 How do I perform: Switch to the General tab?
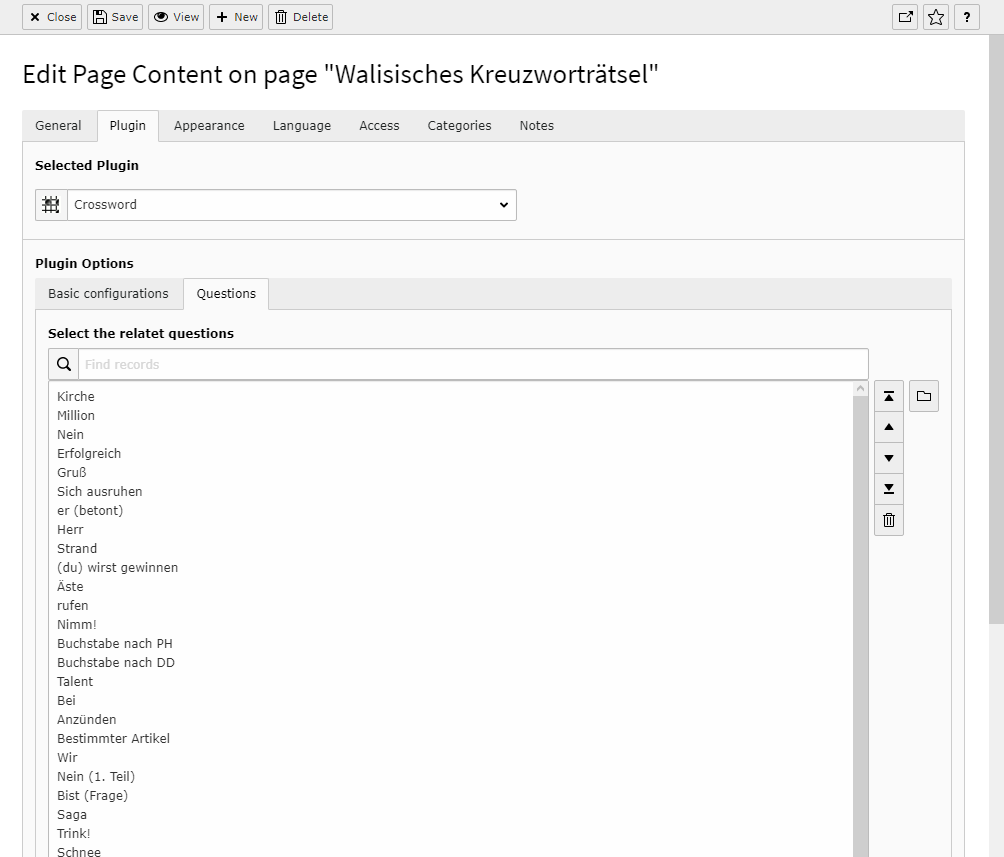coord(58,126)
